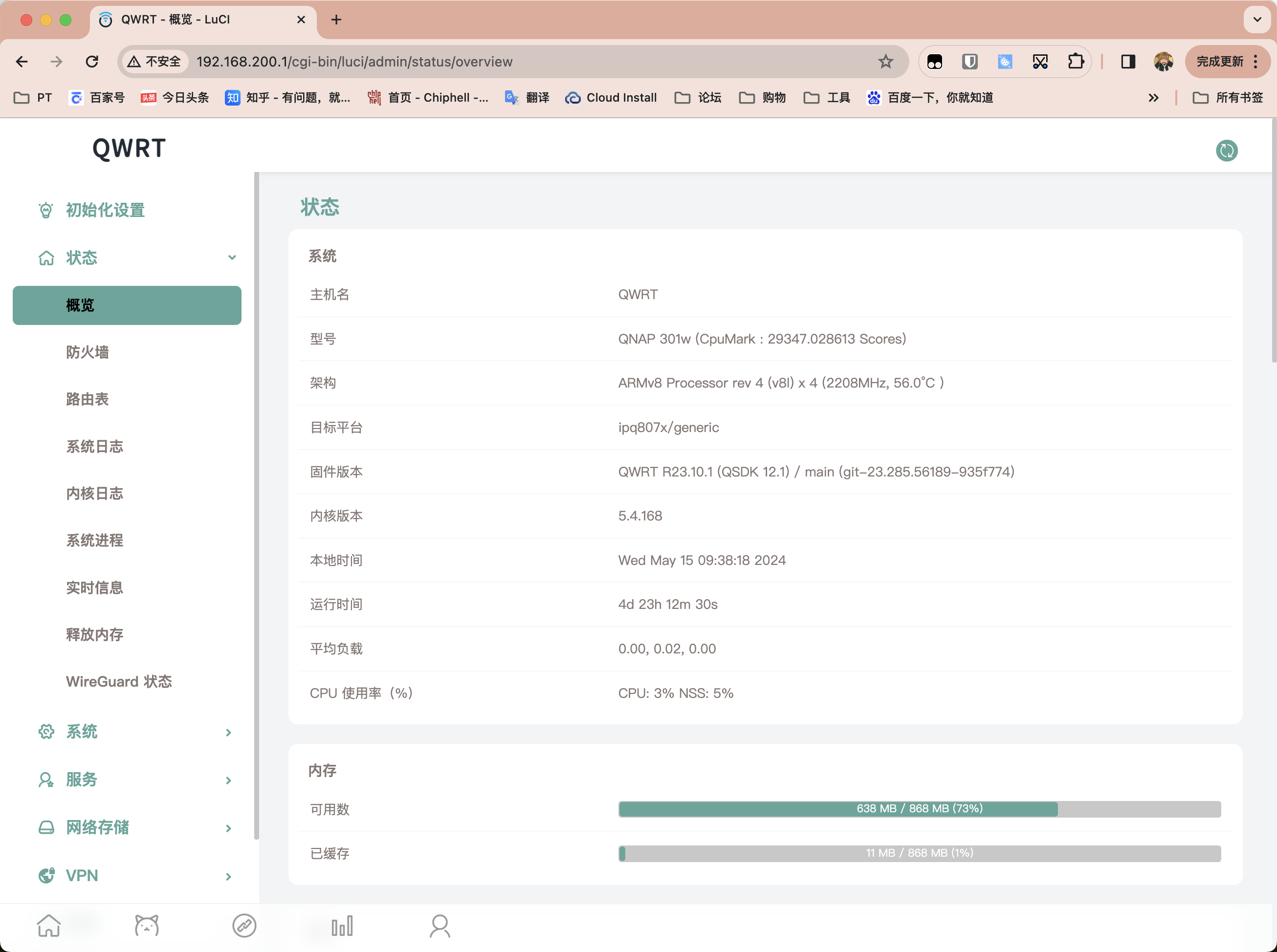Open the 系统日志 menu item
Screen dimensions: 1277x952
coord(94,447)
